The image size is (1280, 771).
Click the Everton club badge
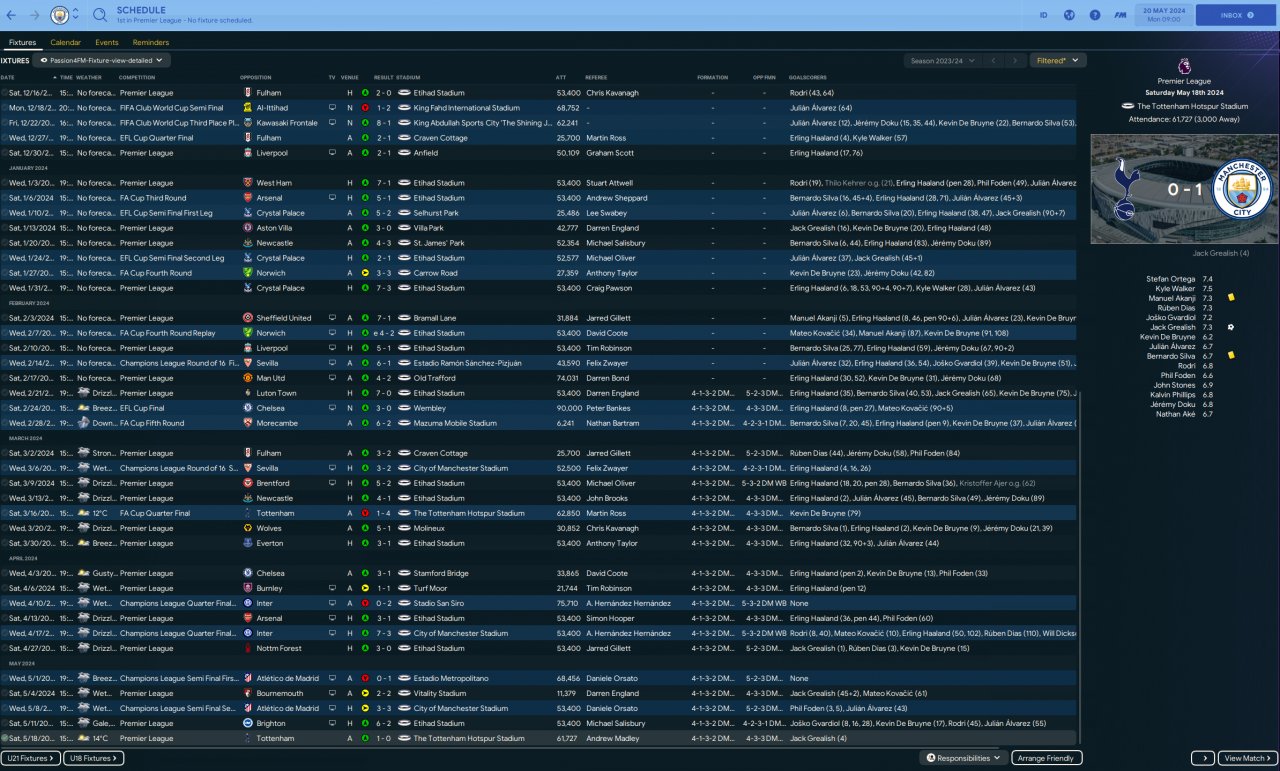[x=248, y=543]
